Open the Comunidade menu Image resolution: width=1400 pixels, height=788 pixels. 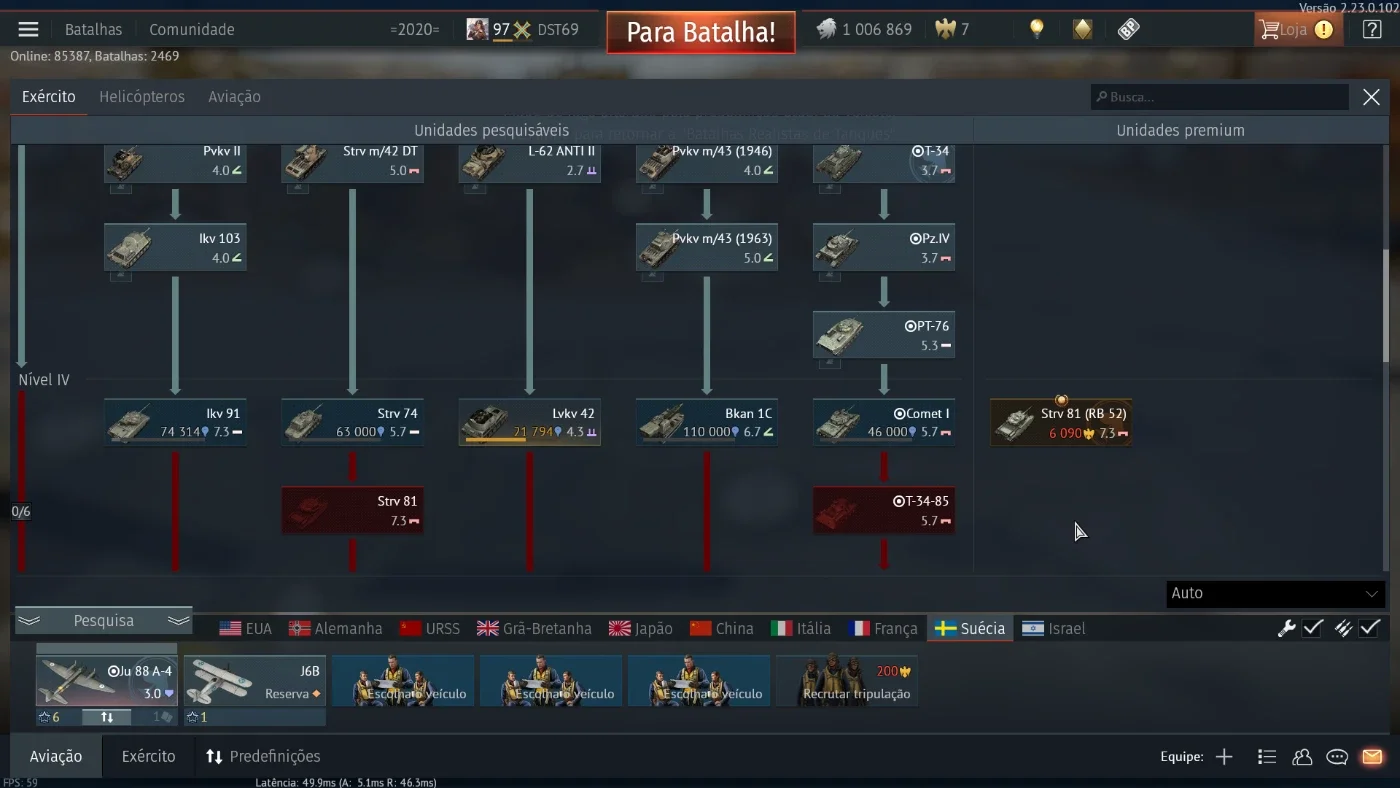click(x=192, y=29)
